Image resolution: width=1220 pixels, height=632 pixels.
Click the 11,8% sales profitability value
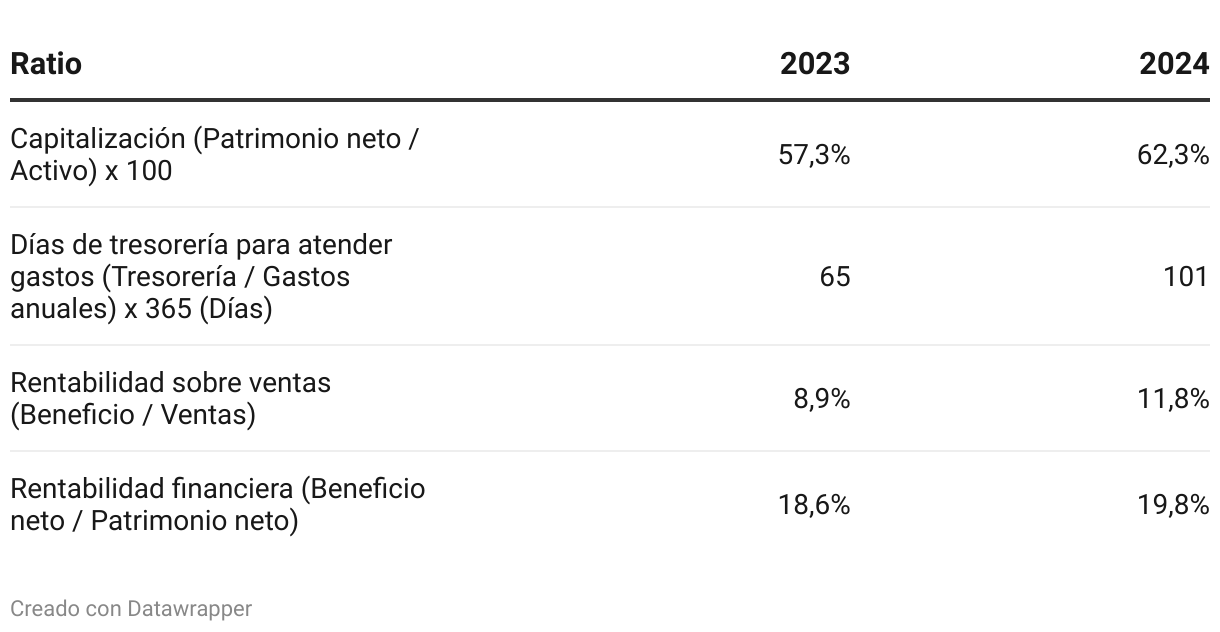1174,399
